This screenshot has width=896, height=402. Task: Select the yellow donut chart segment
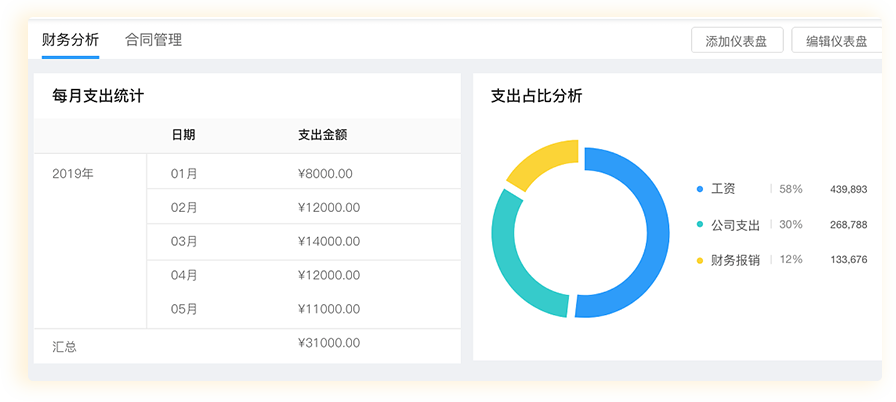click(x=540, y=165)
